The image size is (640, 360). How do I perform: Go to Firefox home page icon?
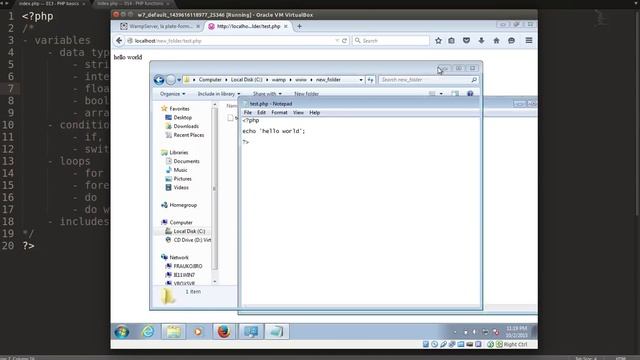pyautogui.click(x=496, y=41)
